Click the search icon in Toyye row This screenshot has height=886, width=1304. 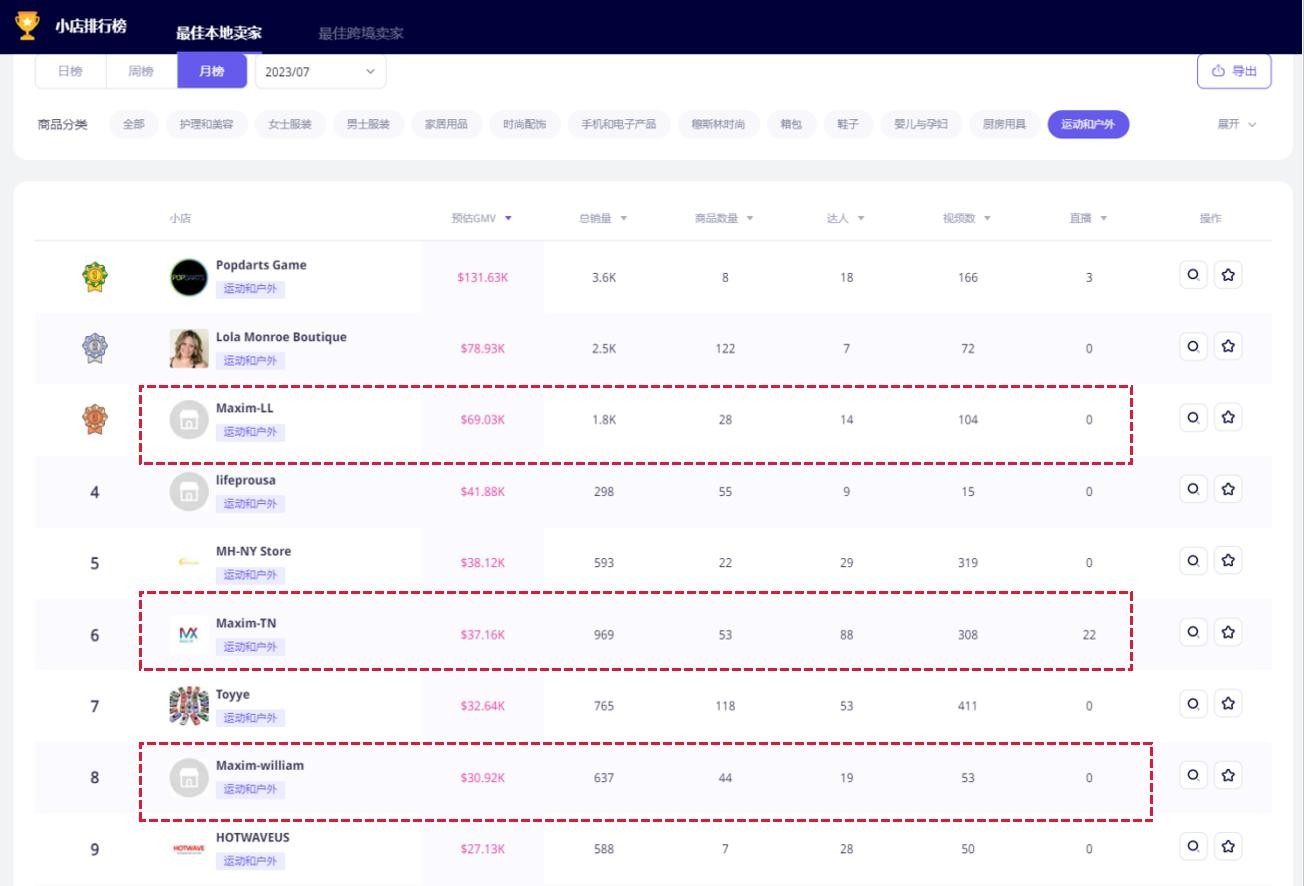pos(1193,704)
